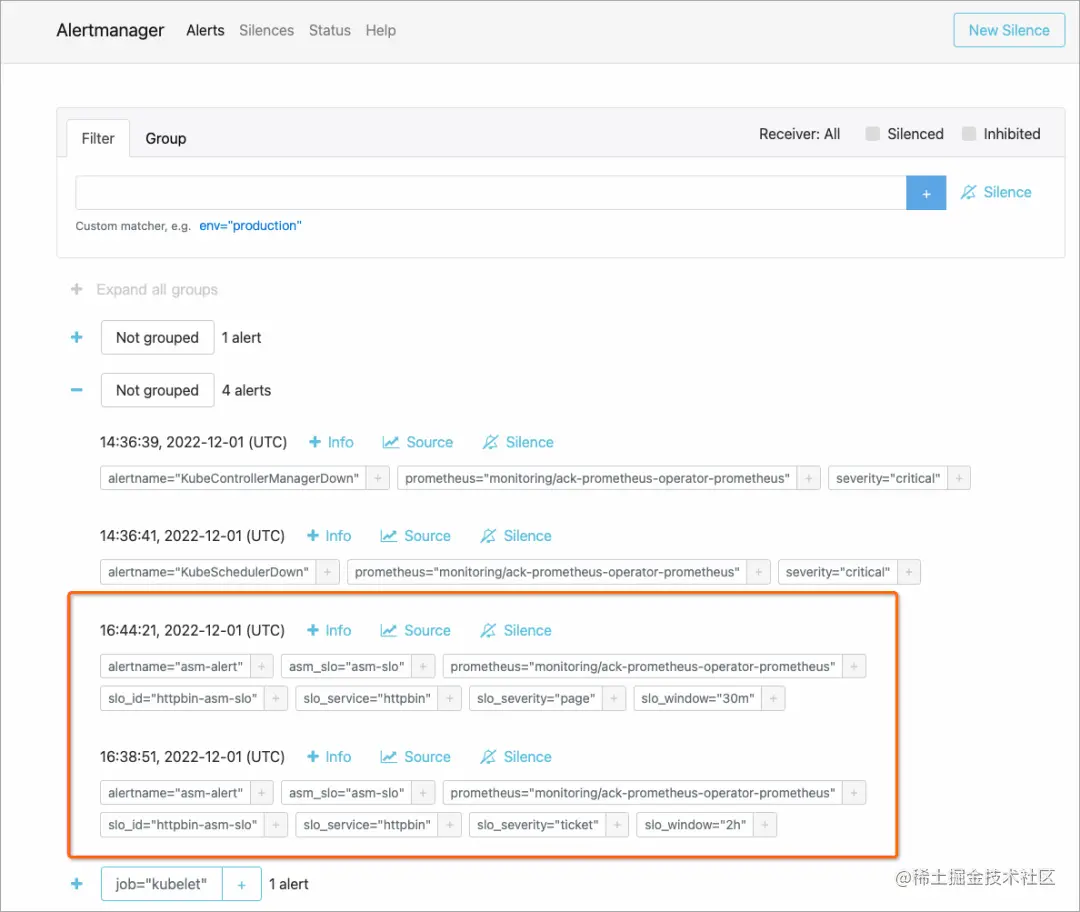
Task: Switch to the Group tab
Action: point(166,138)
